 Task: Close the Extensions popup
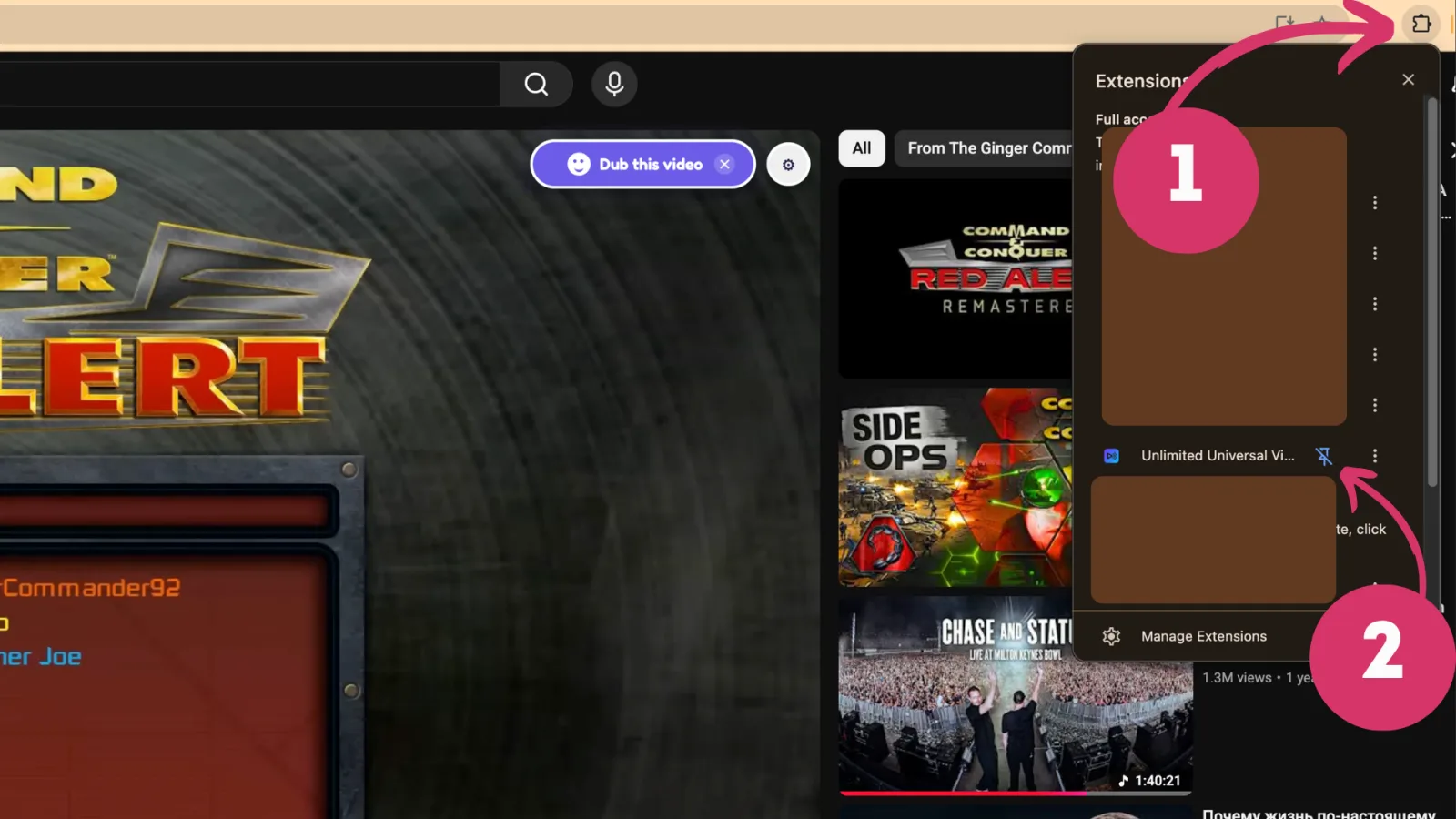click(x=1408, y=80)
